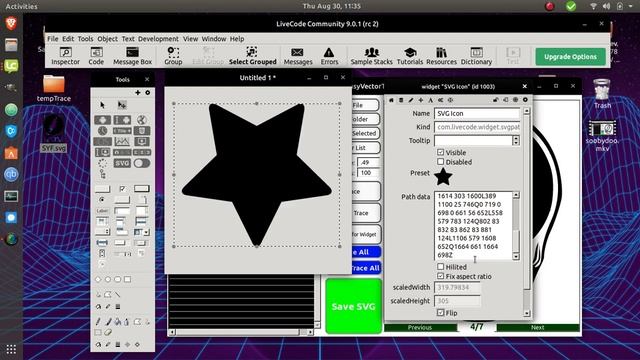
Task: Click the green Save SVG button
Action: (x=353, y=306)
